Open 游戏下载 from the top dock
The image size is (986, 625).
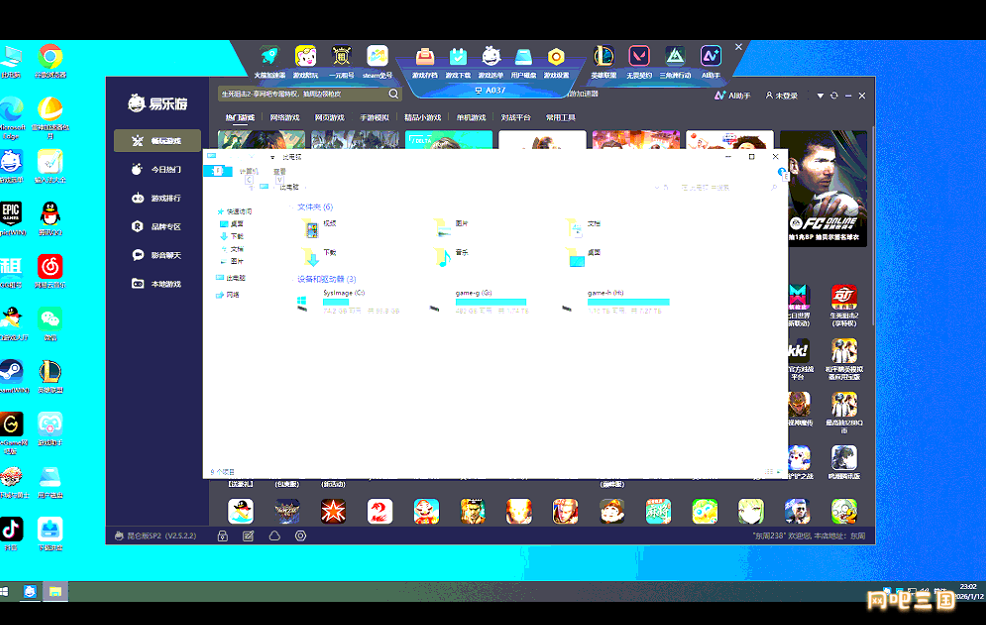458,57
